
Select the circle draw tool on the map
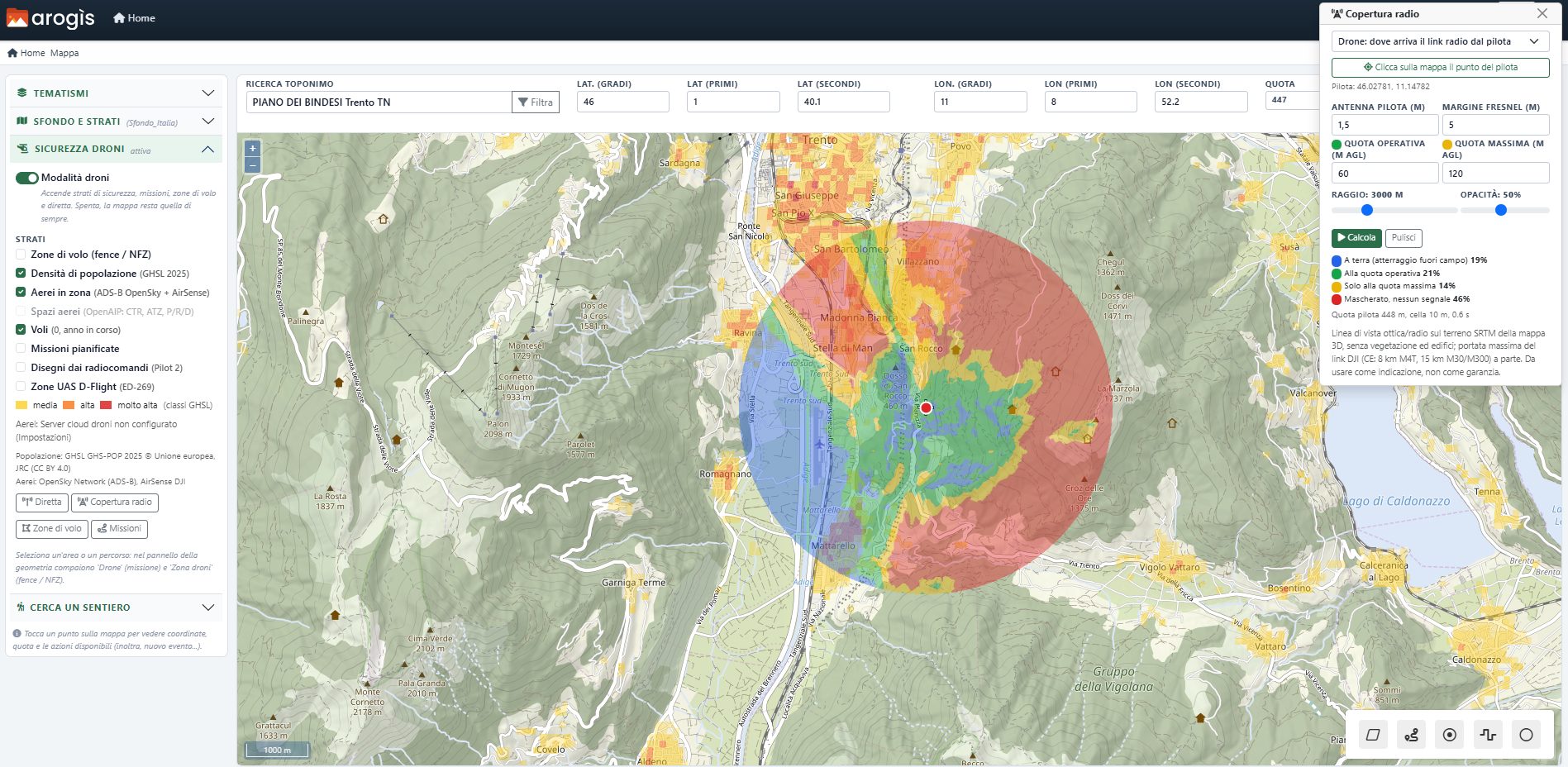pos(1526,734)
